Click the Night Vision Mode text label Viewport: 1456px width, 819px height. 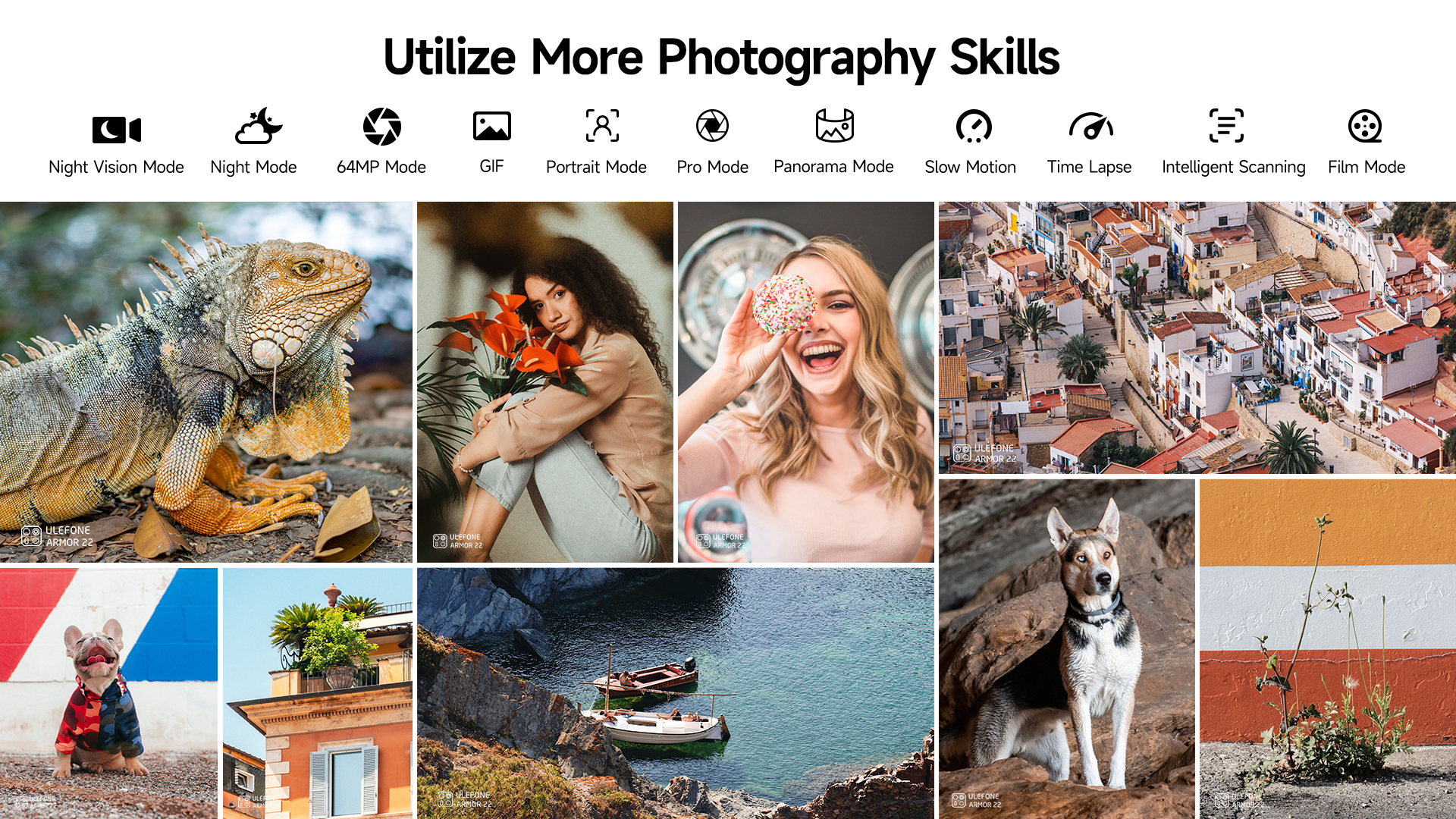tap(116, 167)
